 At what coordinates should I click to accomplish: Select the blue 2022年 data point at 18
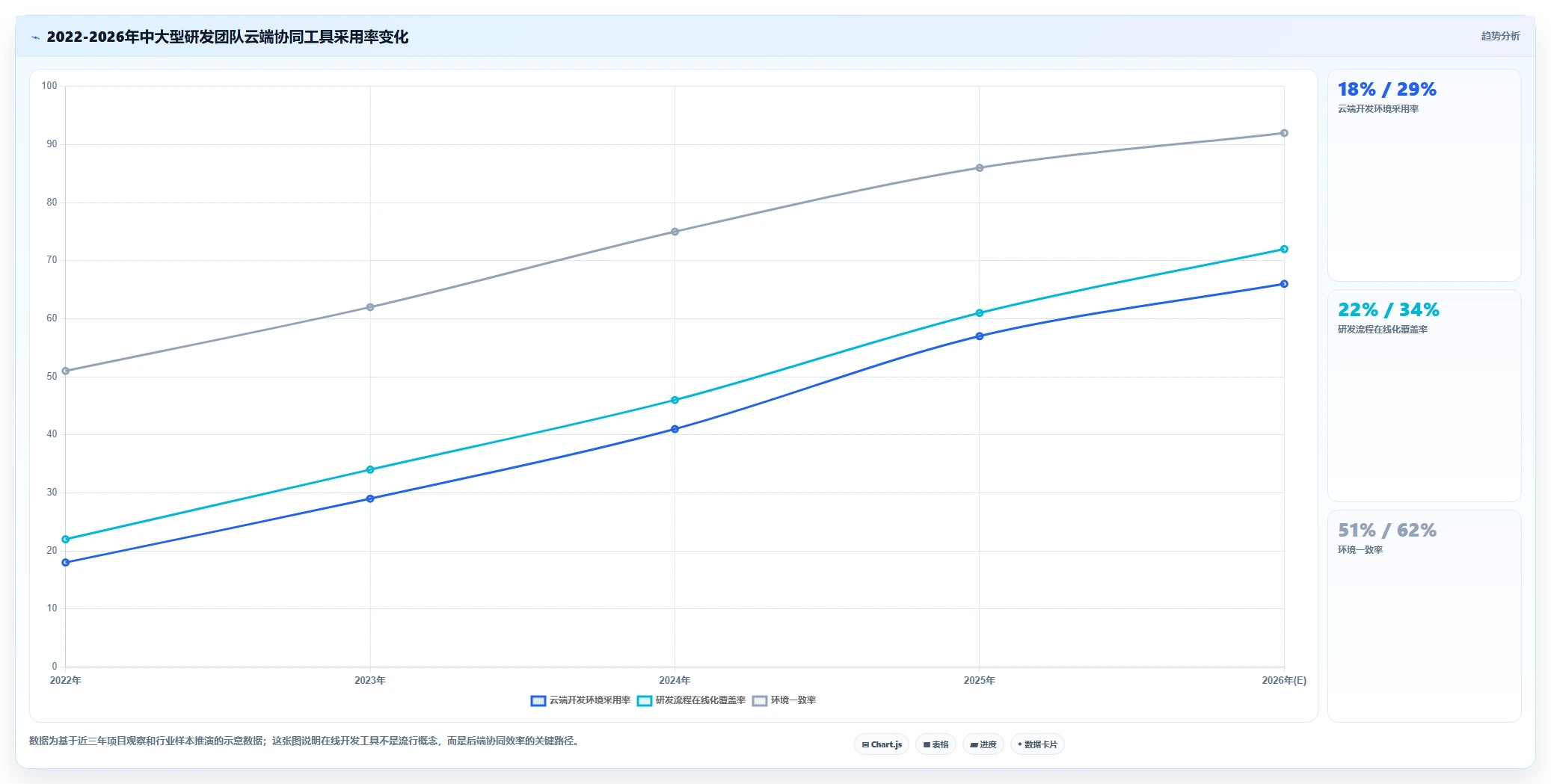[x=66, y=562]
